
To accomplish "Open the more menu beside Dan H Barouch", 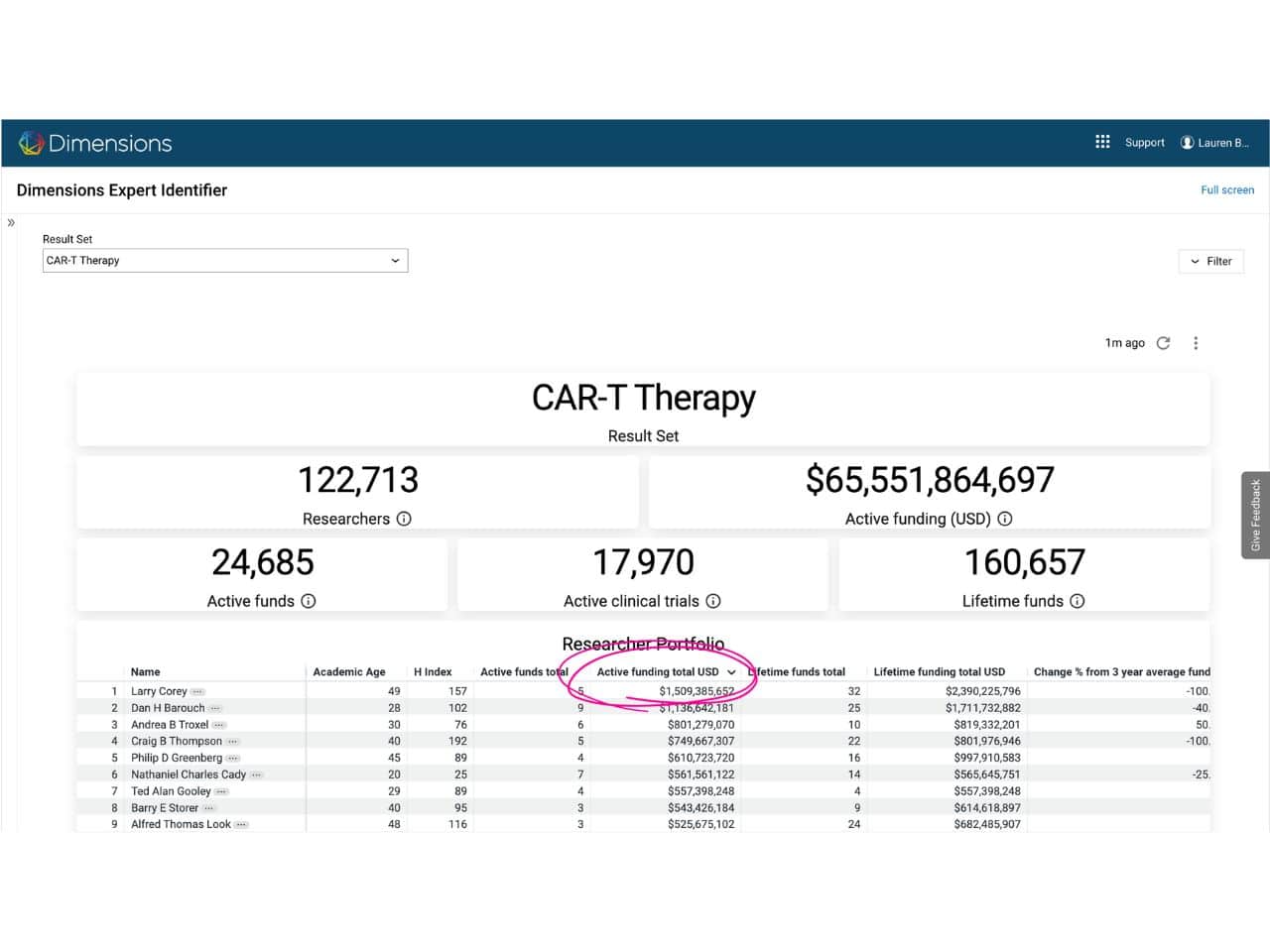I will 215,709.
